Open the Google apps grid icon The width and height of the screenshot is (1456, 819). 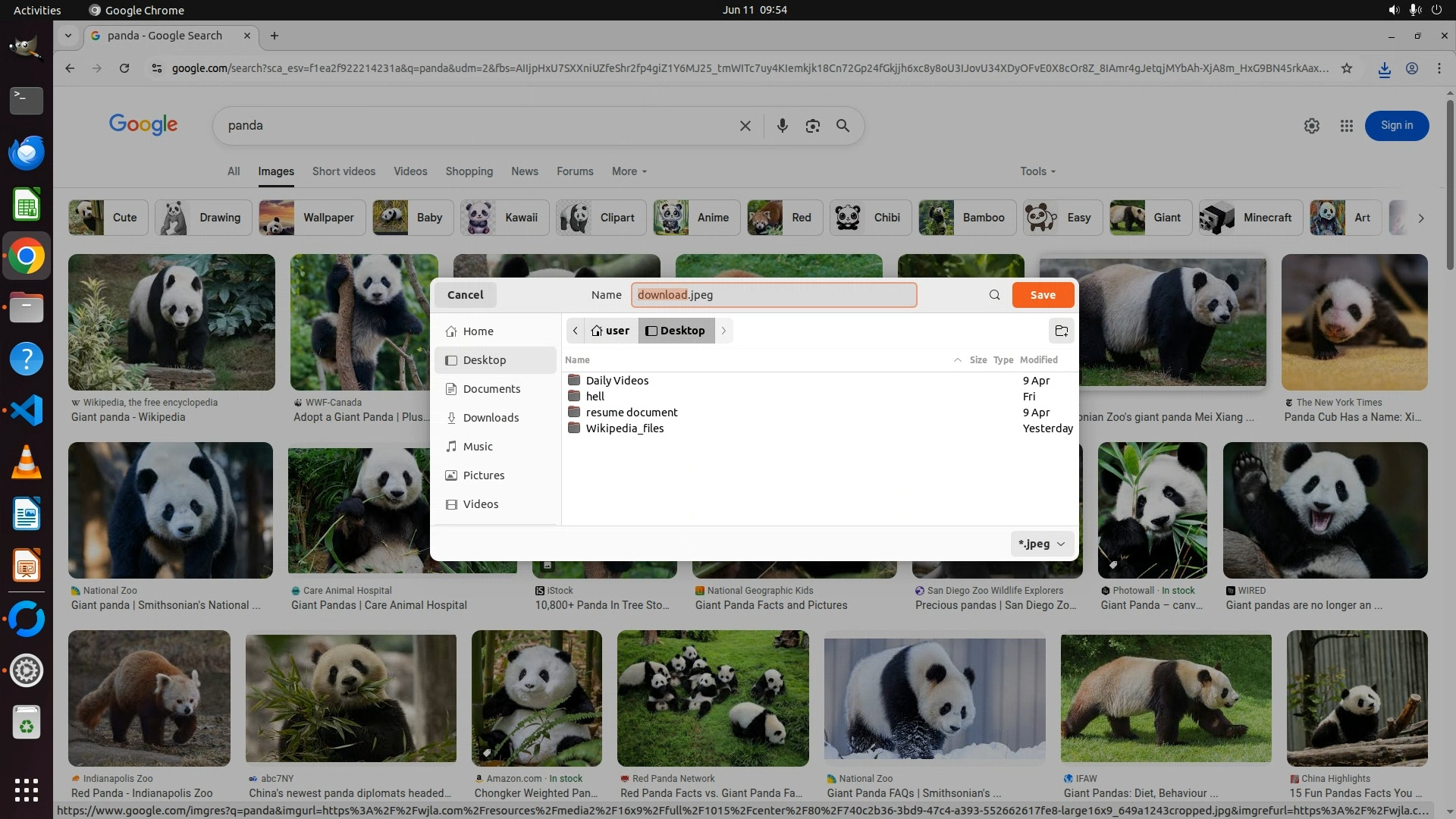[x=1346, y=126]
